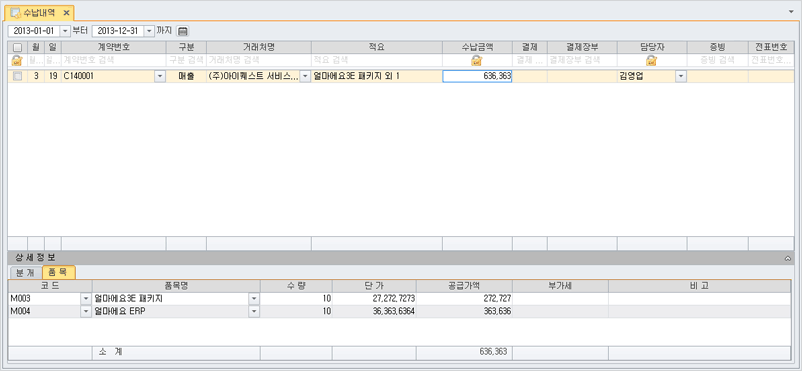Select the 얼마에요3E 패키지 외 1 cell
The height and width of the screenshot is (371, 802).
tap(377, 76)
